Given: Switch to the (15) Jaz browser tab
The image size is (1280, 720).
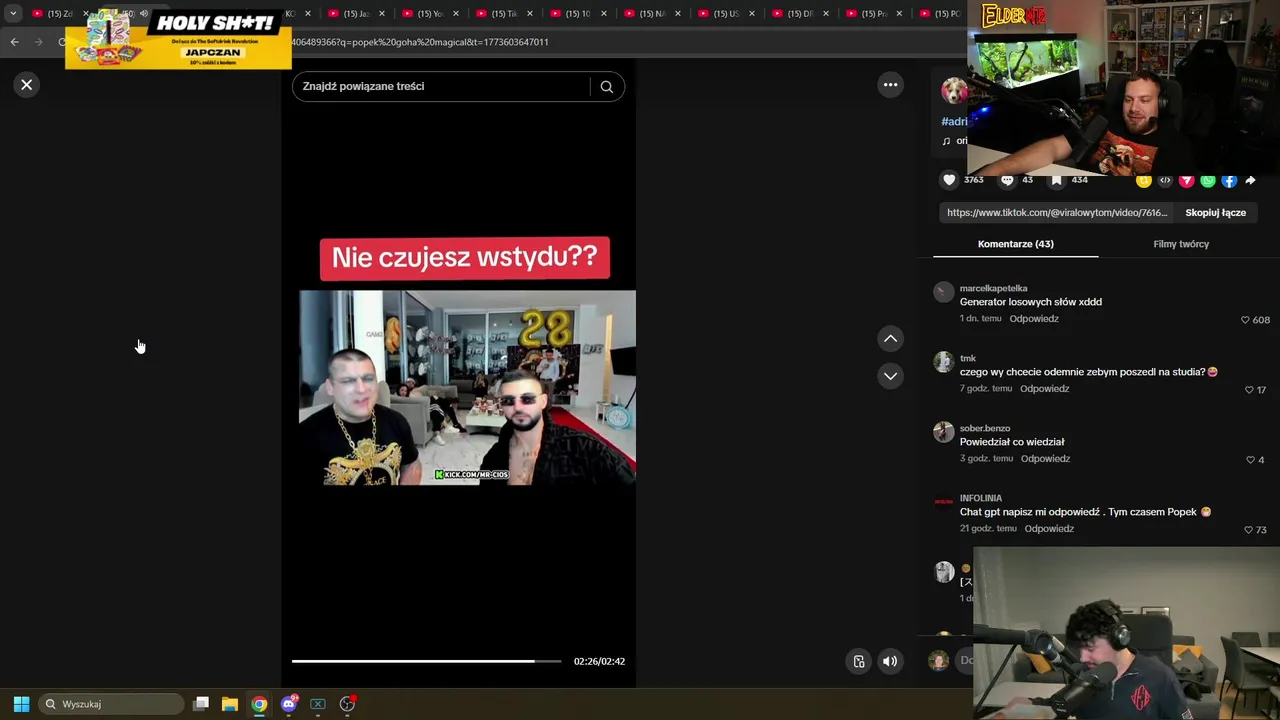Looking at the screenshot, I should [x=357, y=14].
